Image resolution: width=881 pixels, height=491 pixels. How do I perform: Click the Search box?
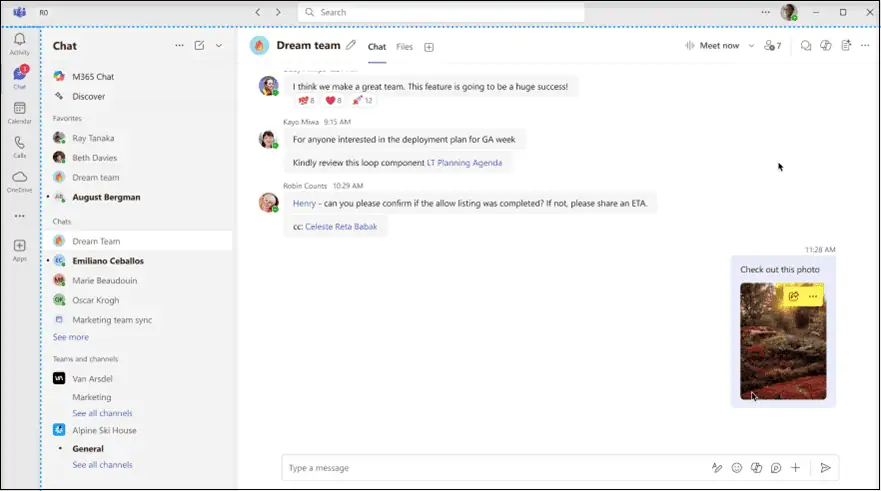click(x=441, y=12)
